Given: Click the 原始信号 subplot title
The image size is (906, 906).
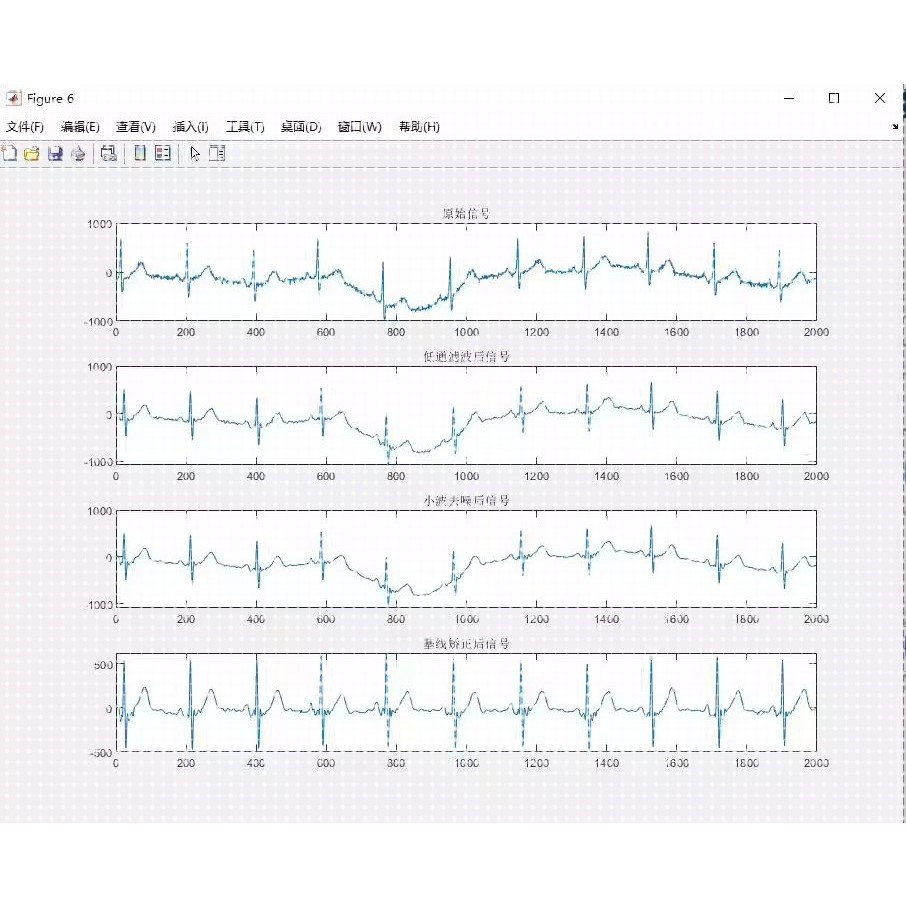Looking at the screenshot, I should pos(466,213).
